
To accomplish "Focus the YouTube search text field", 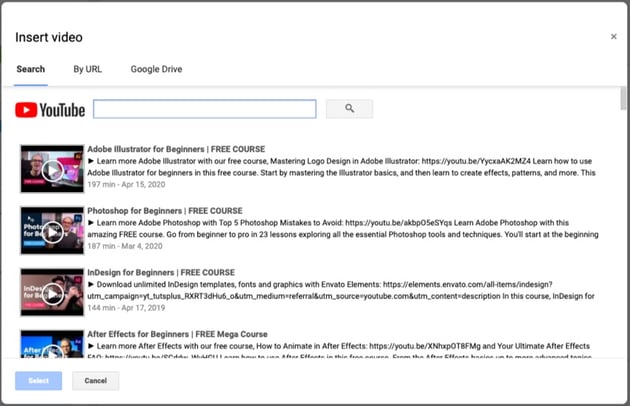I will [204, 109].
